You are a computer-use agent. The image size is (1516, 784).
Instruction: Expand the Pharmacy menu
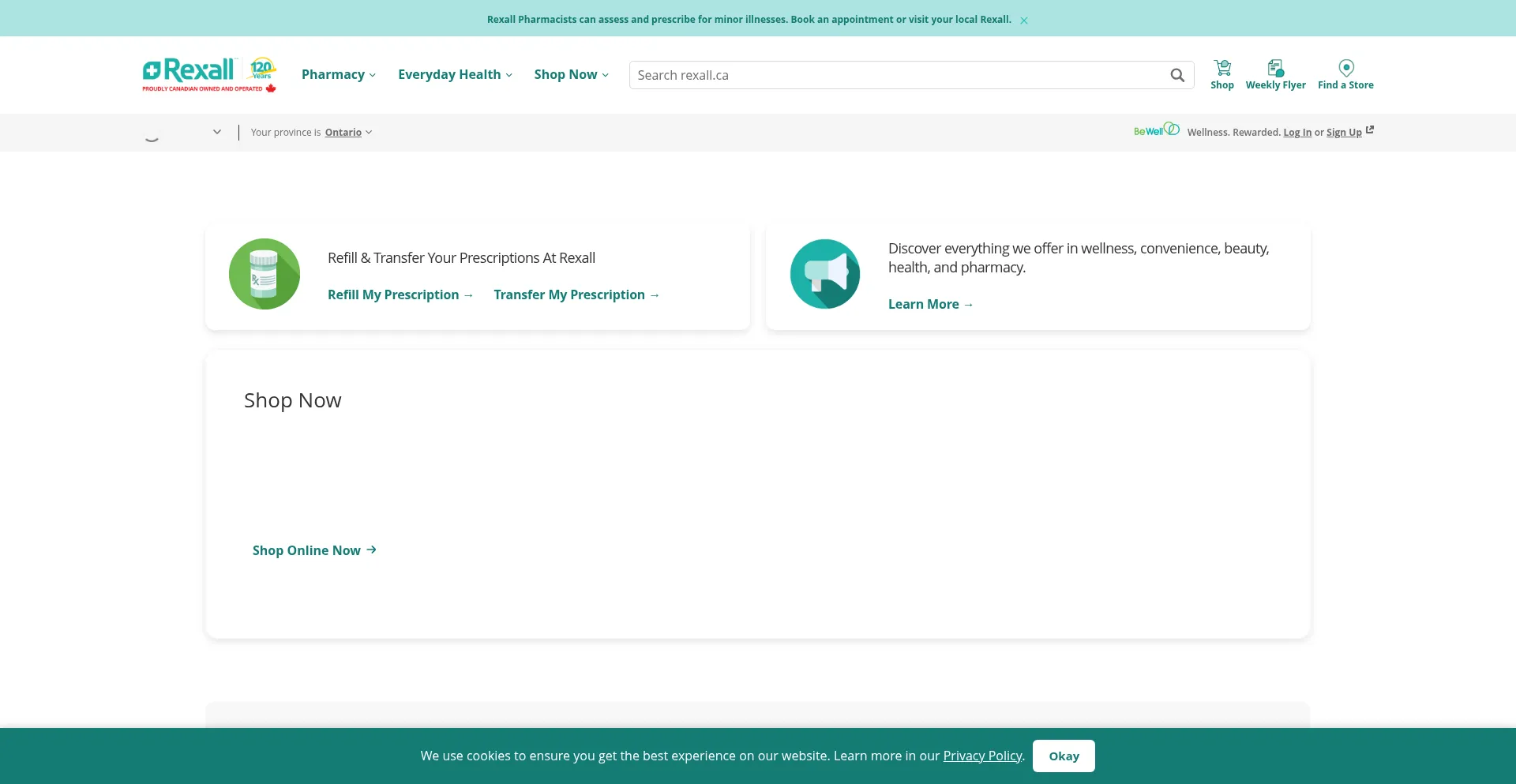click(339, 75)
